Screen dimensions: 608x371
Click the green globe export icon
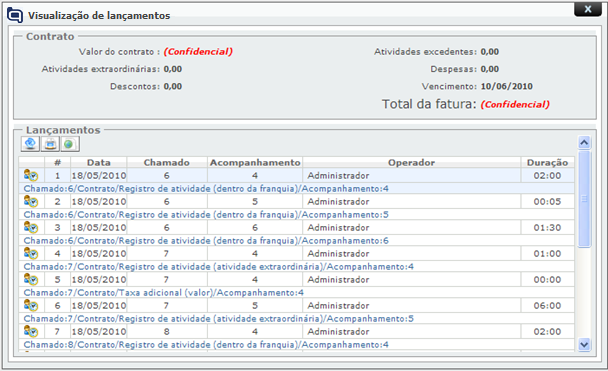pyautogui.click(x=70, y=144)
